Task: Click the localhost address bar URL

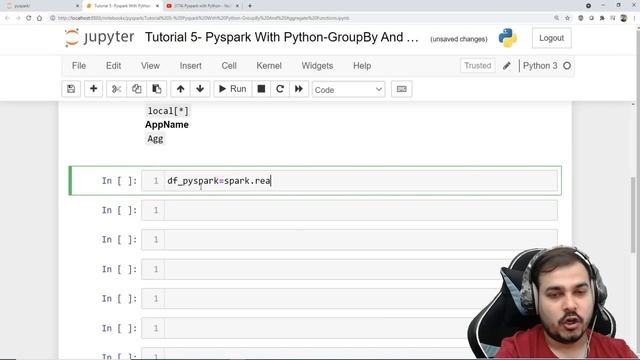Action: pyautogui.click(x=203, y=18)
